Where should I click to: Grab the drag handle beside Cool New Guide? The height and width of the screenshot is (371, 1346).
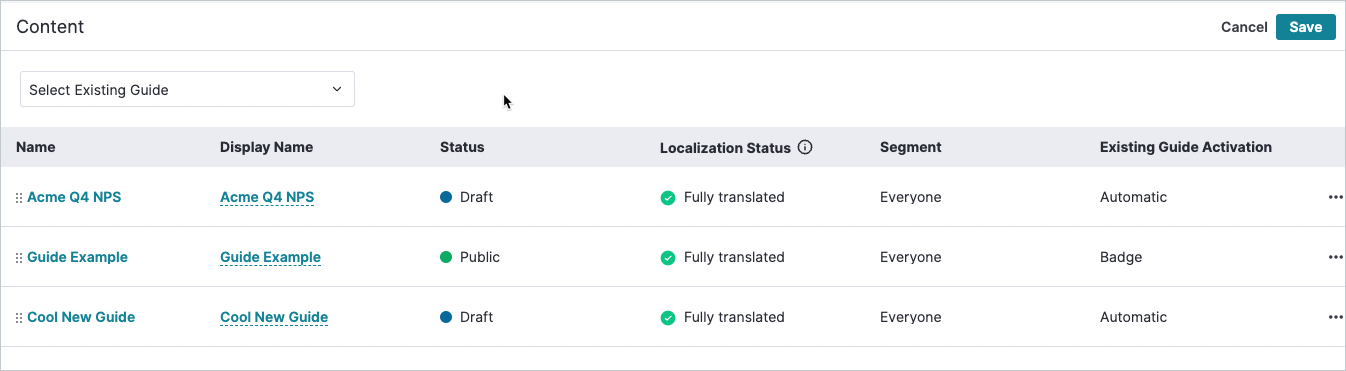click(x=19, y=318)
